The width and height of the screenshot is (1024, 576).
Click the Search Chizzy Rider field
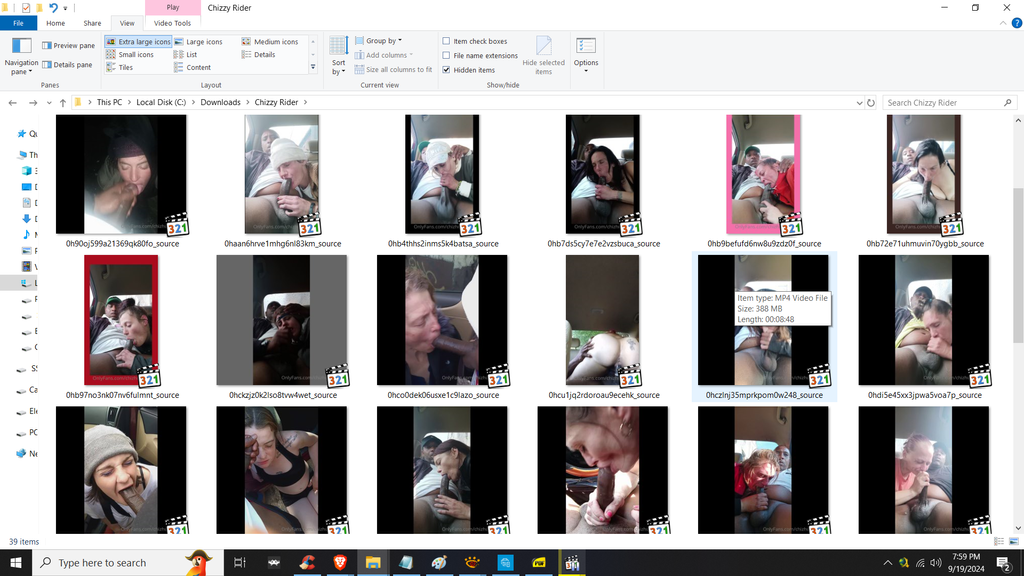pos(945,102)
